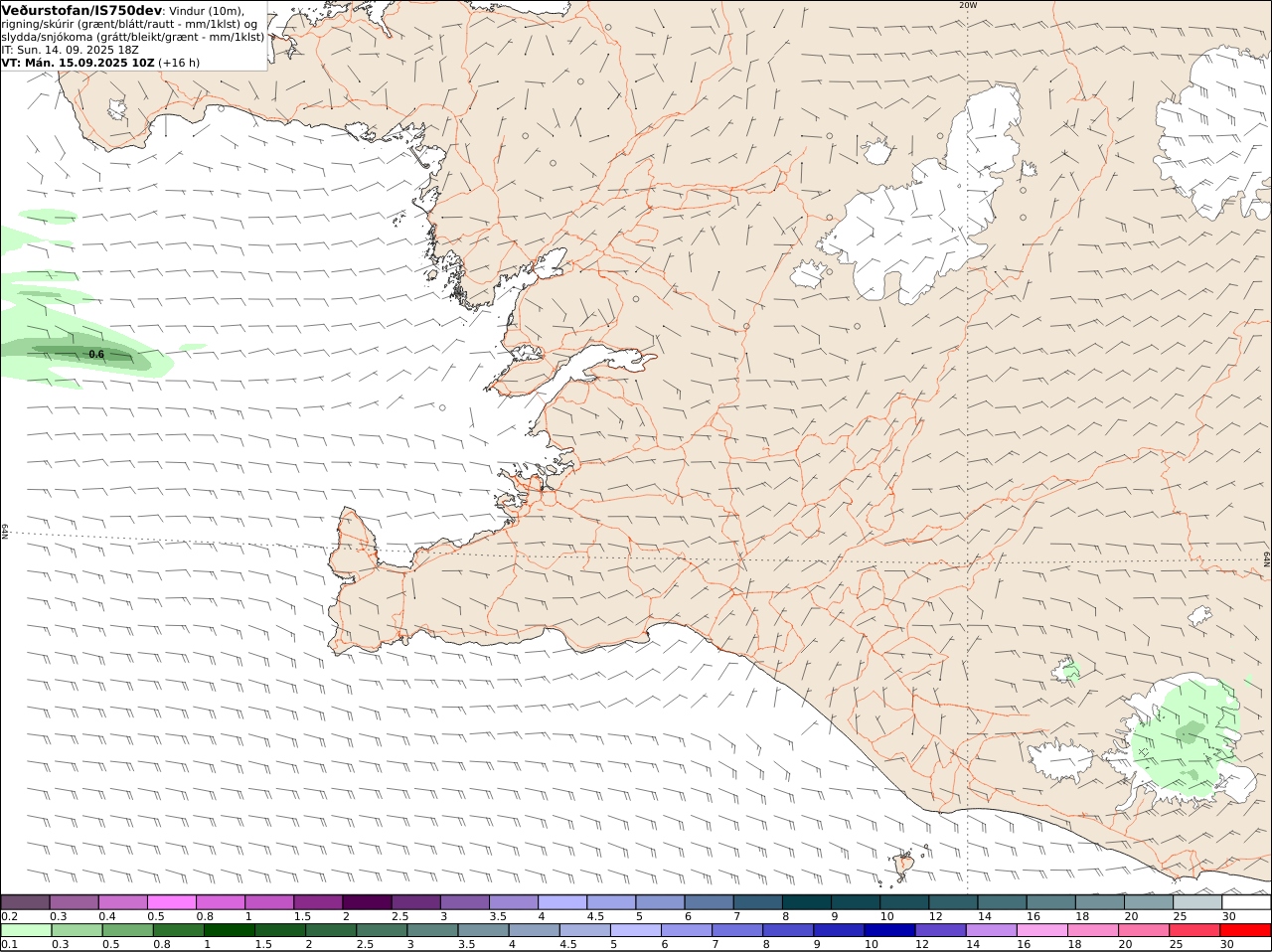Pick upper legend light lavender swatch 4 to 4.5
The image size is (1272, 952).
(x=562, y=901)
